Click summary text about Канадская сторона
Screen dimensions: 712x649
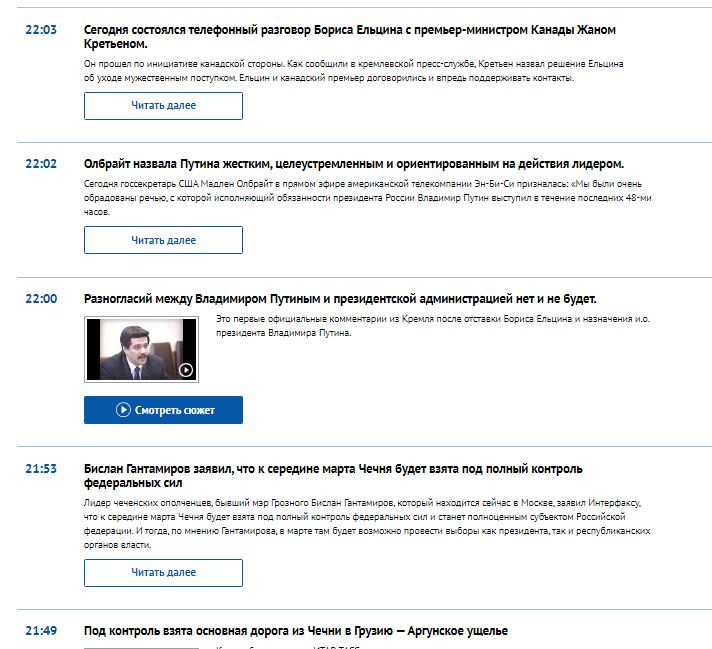[353, 71]
